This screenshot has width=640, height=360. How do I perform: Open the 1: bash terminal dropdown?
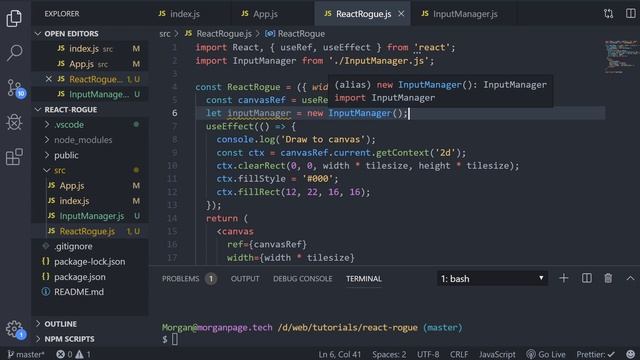coord(492,278)
